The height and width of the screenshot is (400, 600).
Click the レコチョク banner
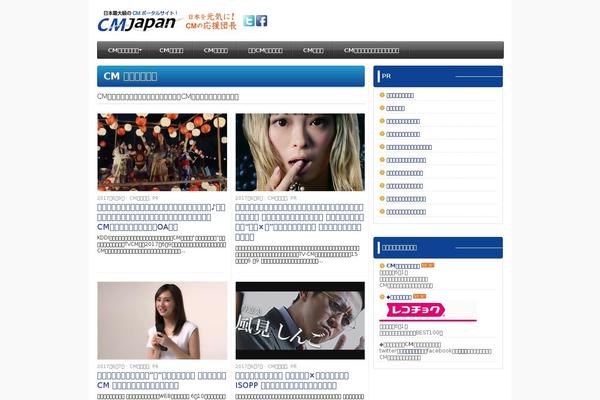tap(428, 311)
